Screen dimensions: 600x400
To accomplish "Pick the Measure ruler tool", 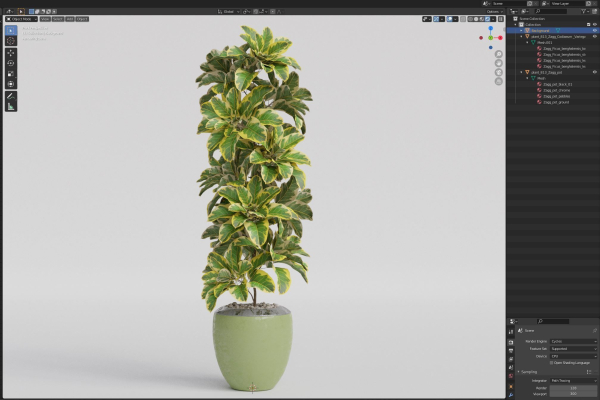I will point(11,106).
